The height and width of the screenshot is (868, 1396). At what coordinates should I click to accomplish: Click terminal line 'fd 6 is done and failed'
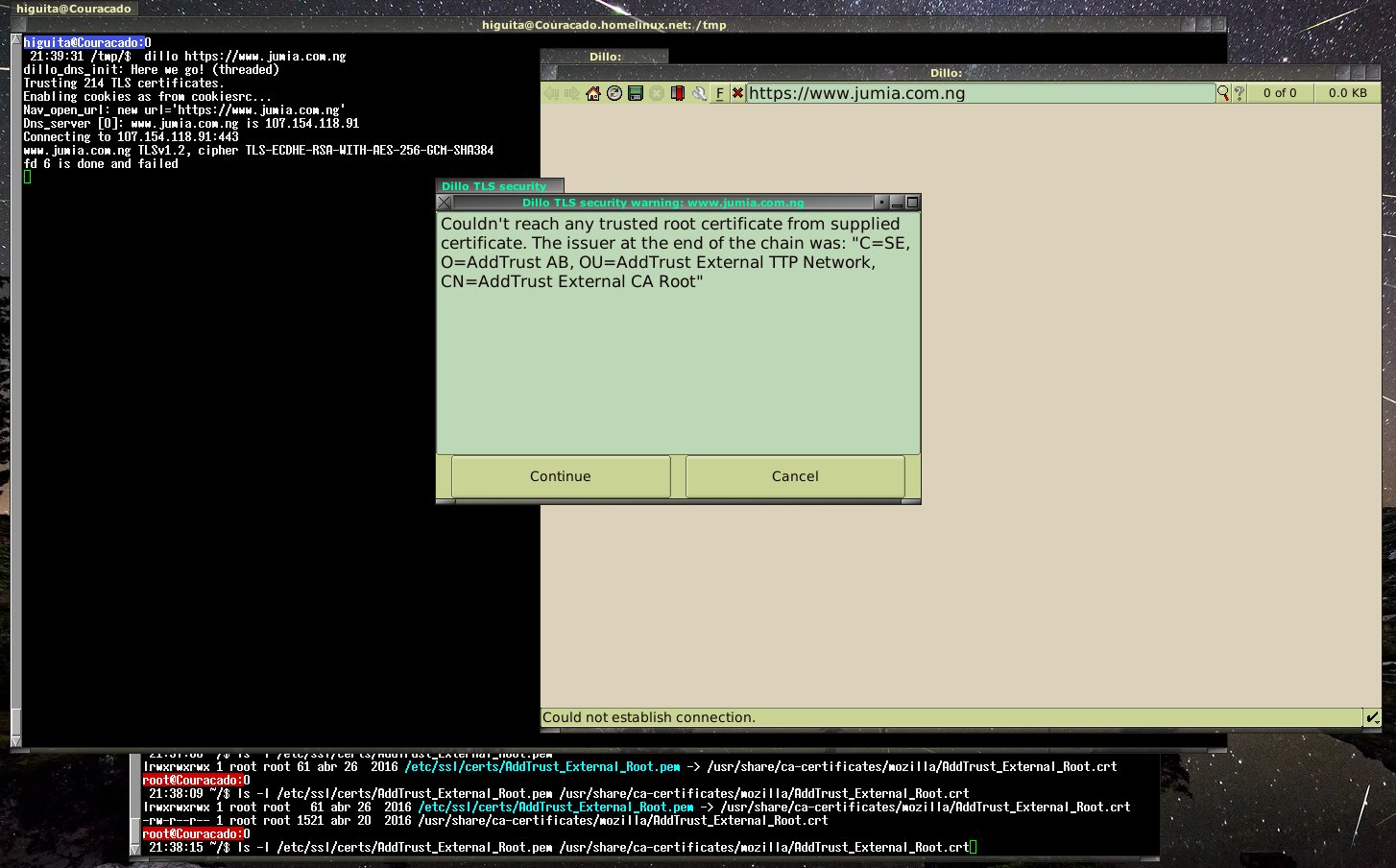point(101,163)
